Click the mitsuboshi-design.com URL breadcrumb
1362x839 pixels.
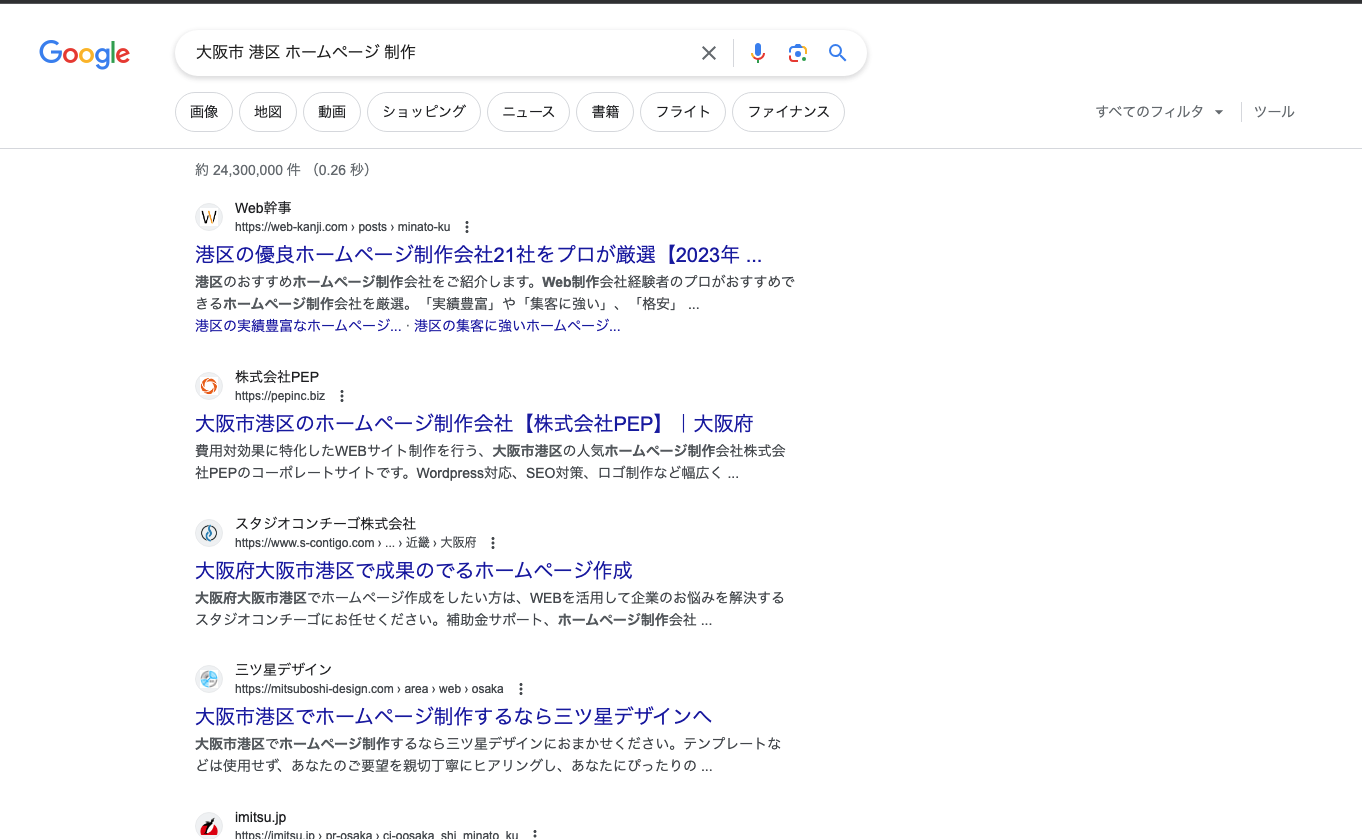pyautogui.click(x=369, y=689)
